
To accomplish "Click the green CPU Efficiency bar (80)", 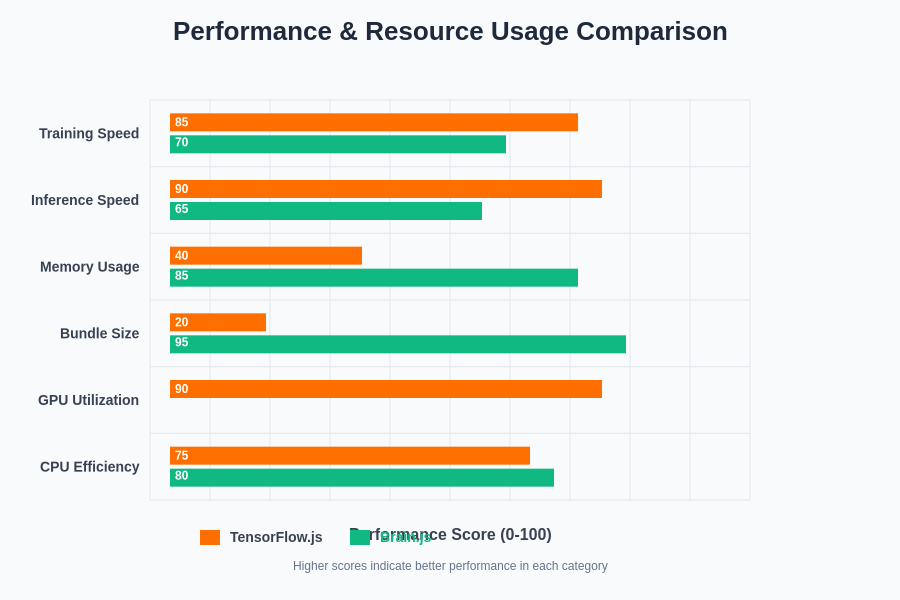I will (x=362, y=478).
